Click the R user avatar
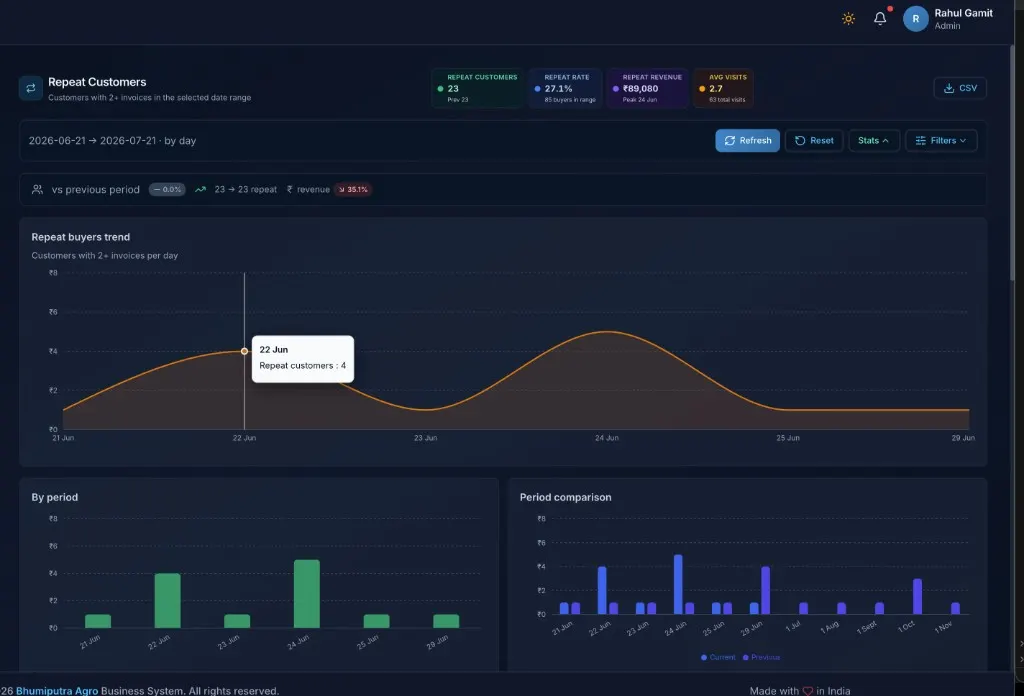Viewport: 1024px width, 696px height. click(916, 19)
